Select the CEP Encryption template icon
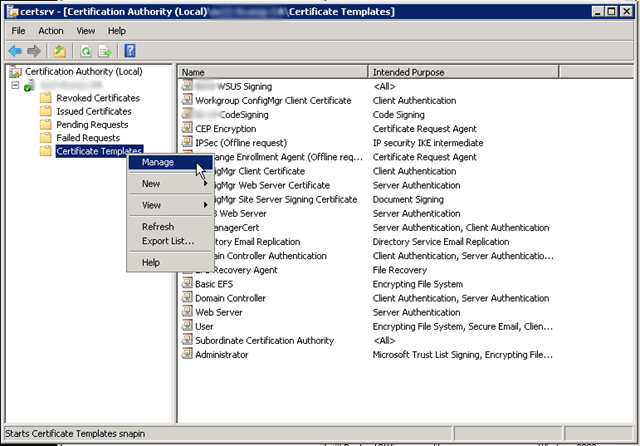This screenshot has height=446, width=640. (x=187, y=129)
